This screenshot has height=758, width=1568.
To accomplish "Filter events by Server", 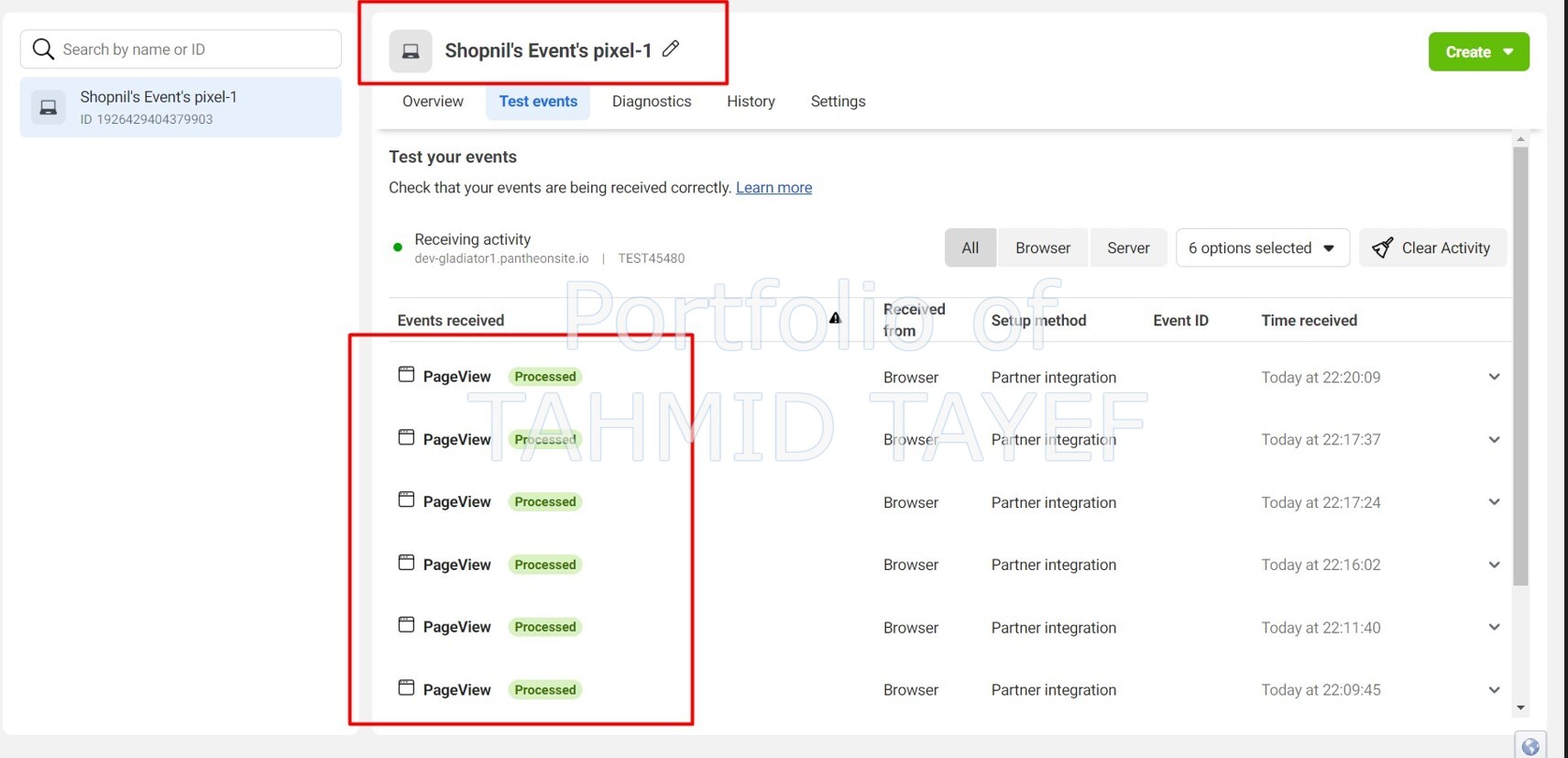I will (x=1127, y=247).
